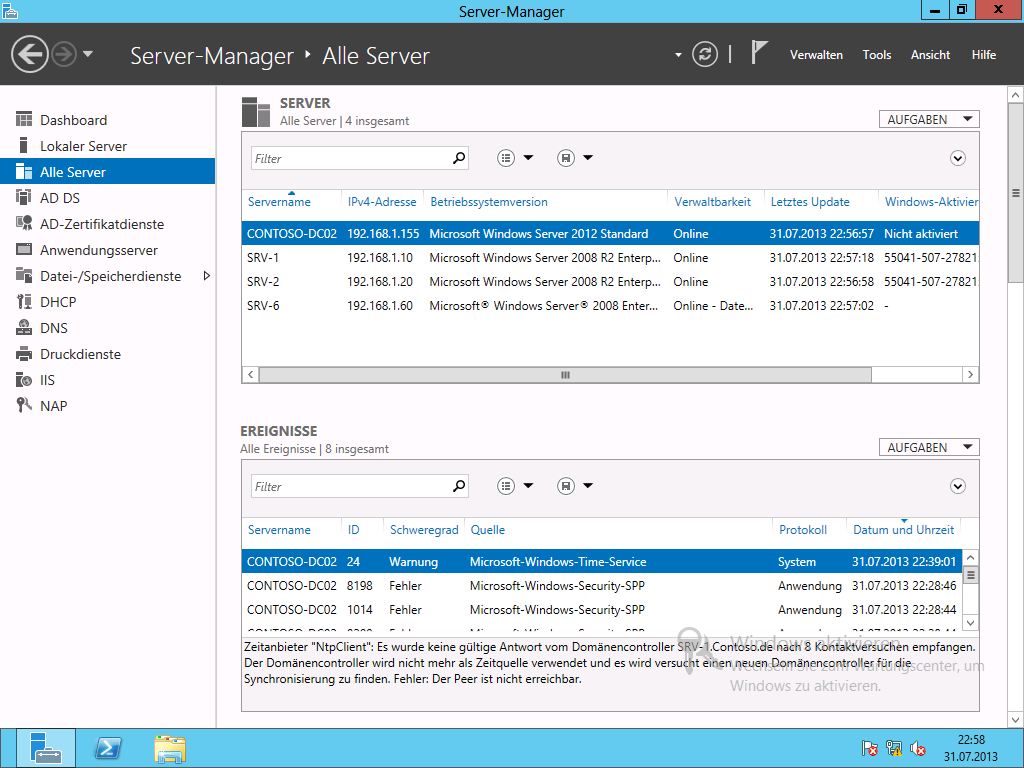Viewport: 1024px width, 768px height.
Task: Click search magnifier in server filter
Action: (x=459, y=158)
